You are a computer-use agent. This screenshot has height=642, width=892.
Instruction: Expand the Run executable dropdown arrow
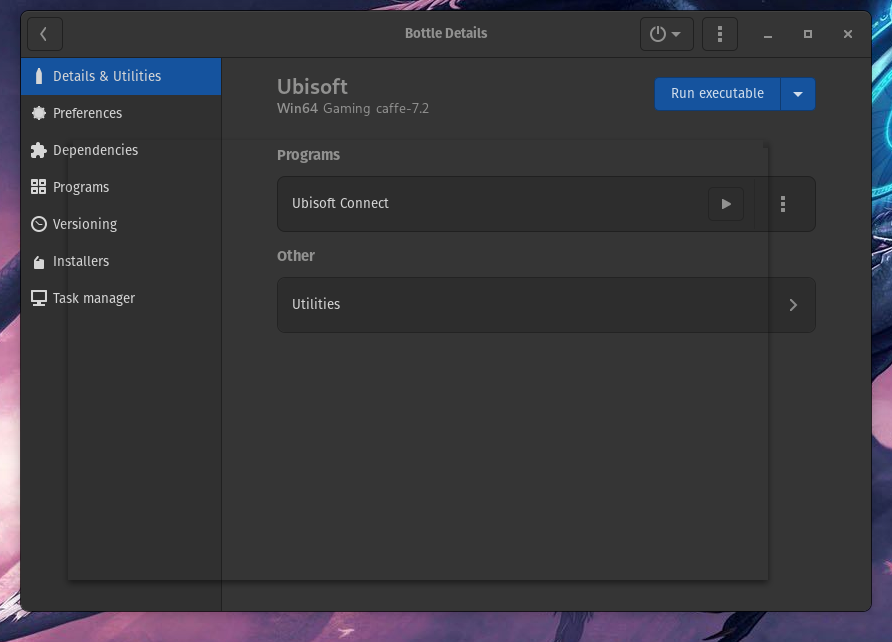coord(798,93)
